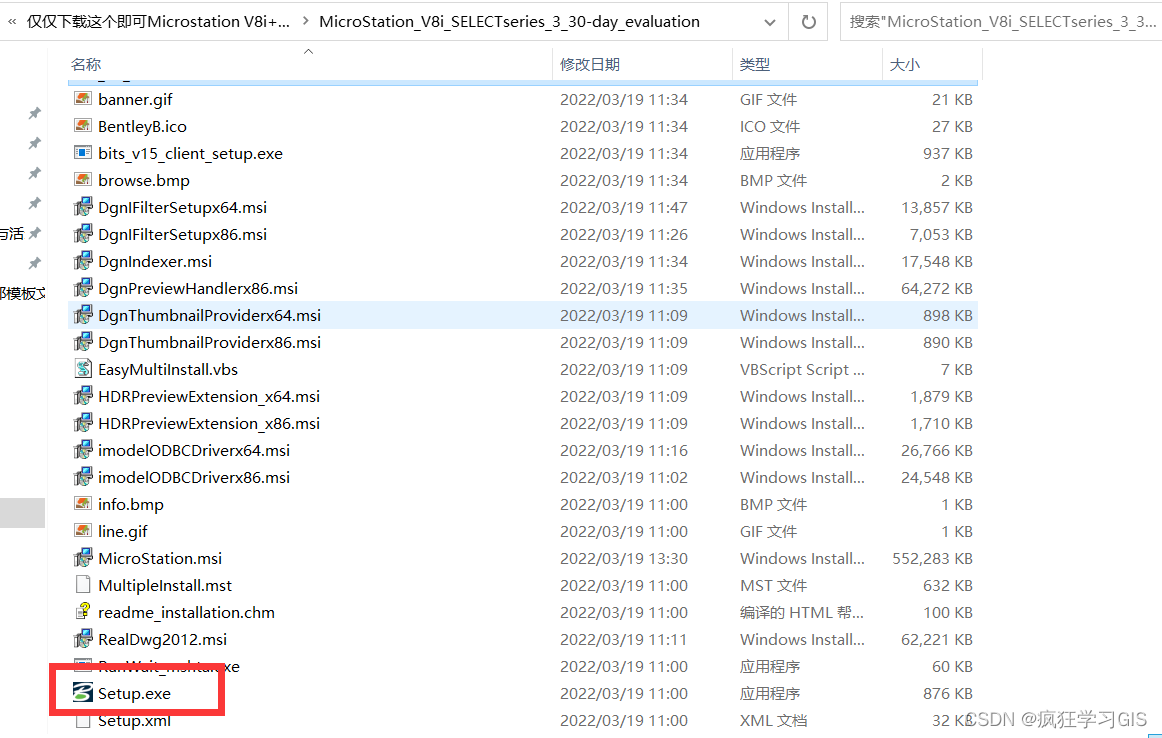The height and width of the screenshot is (738, 1162).
Task: Click the 2022/03/19 13:30 modified date
Action: (624, 559)
